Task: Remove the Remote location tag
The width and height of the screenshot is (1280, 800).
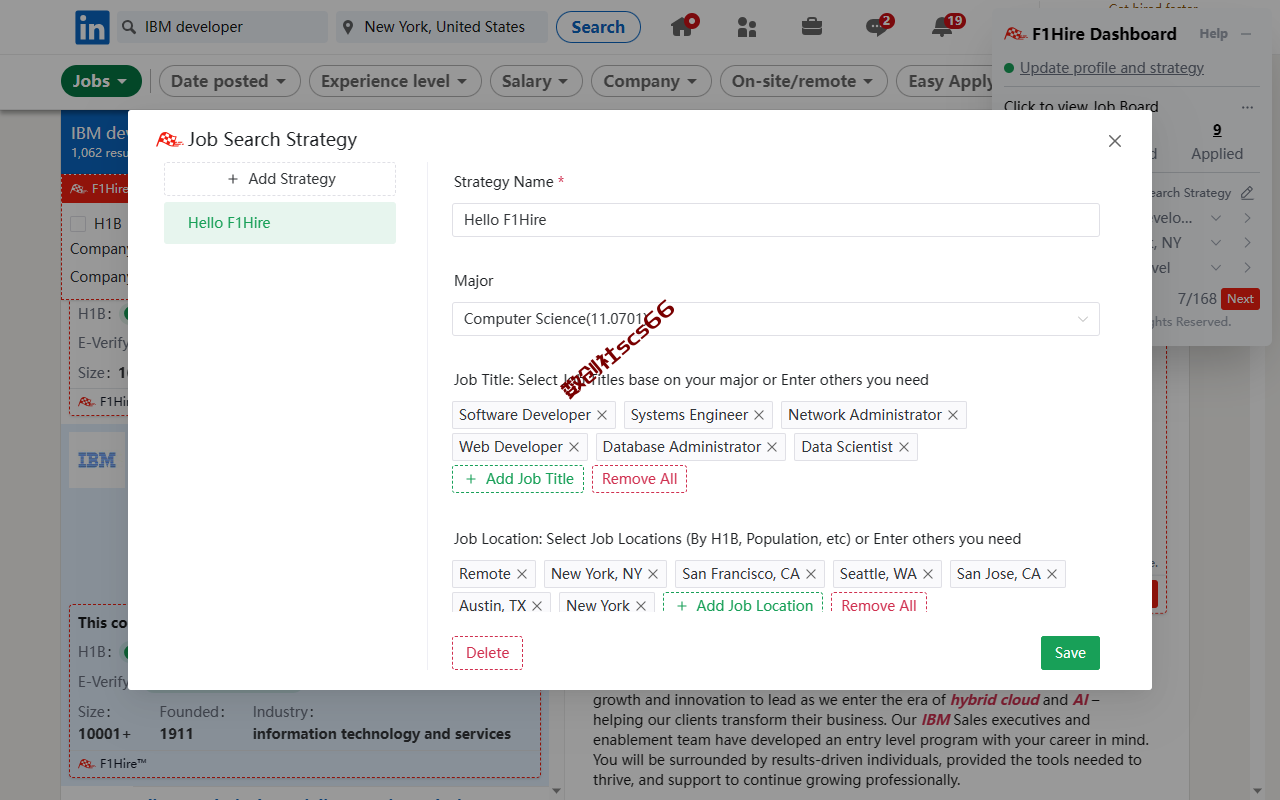Action: point(522,574)
